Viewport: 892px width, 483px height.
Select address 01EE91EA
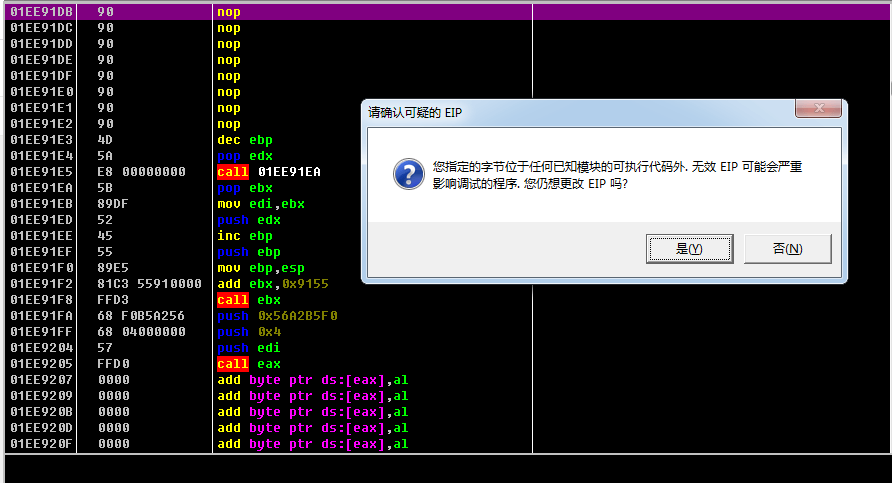[42, 188]
